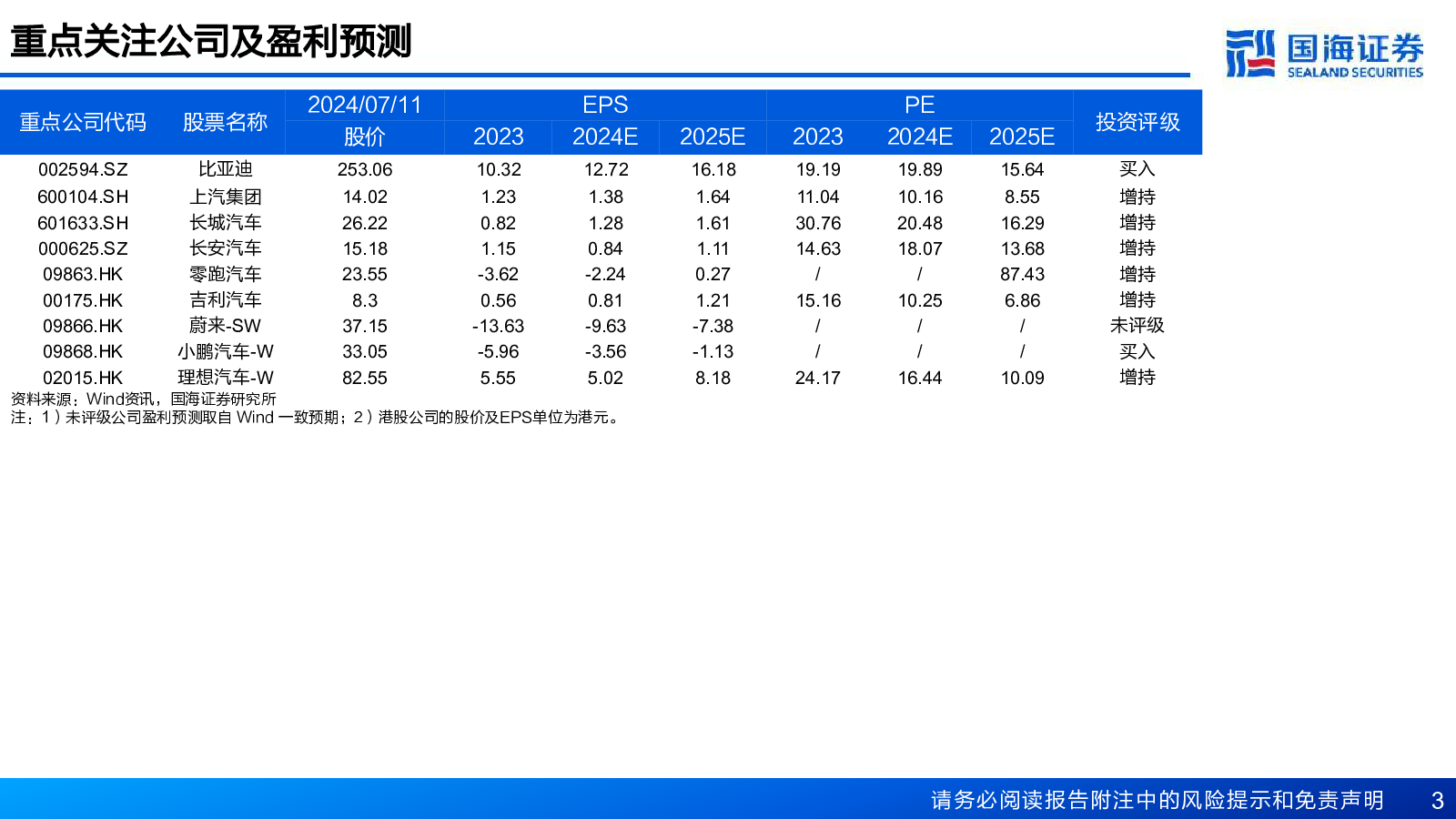
Task: Select BYD's 2023 EPS value 10.32
Action: (499, 169)
